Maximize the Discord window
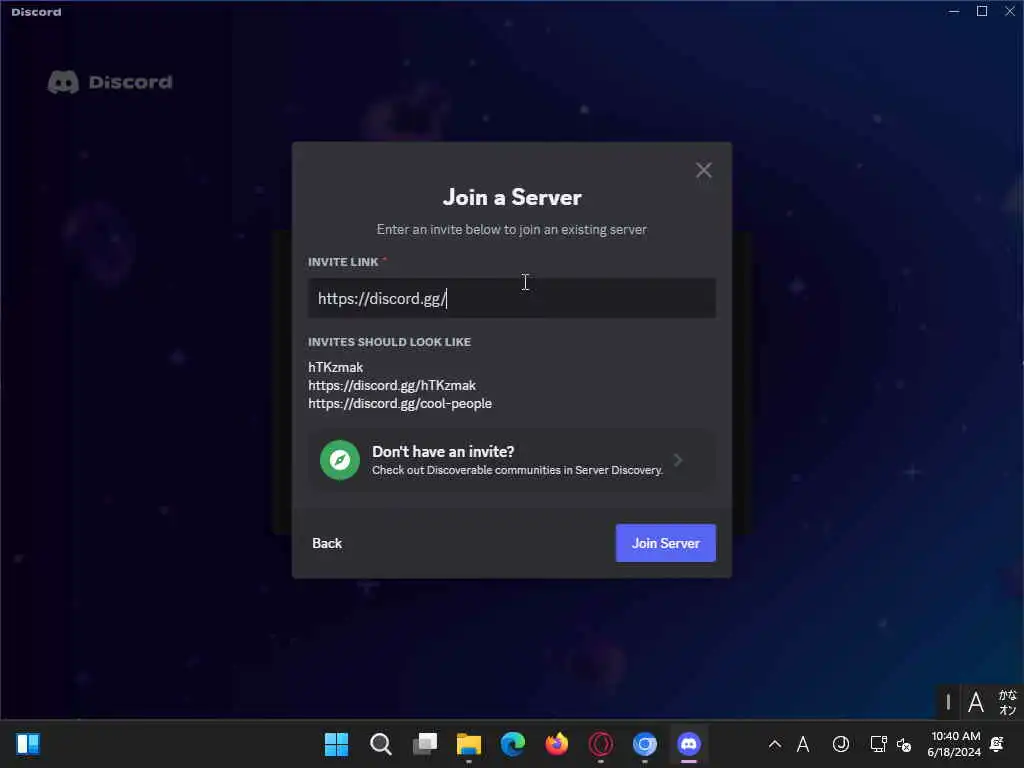Screen dimensions: 1024x768 pos(982,11)
